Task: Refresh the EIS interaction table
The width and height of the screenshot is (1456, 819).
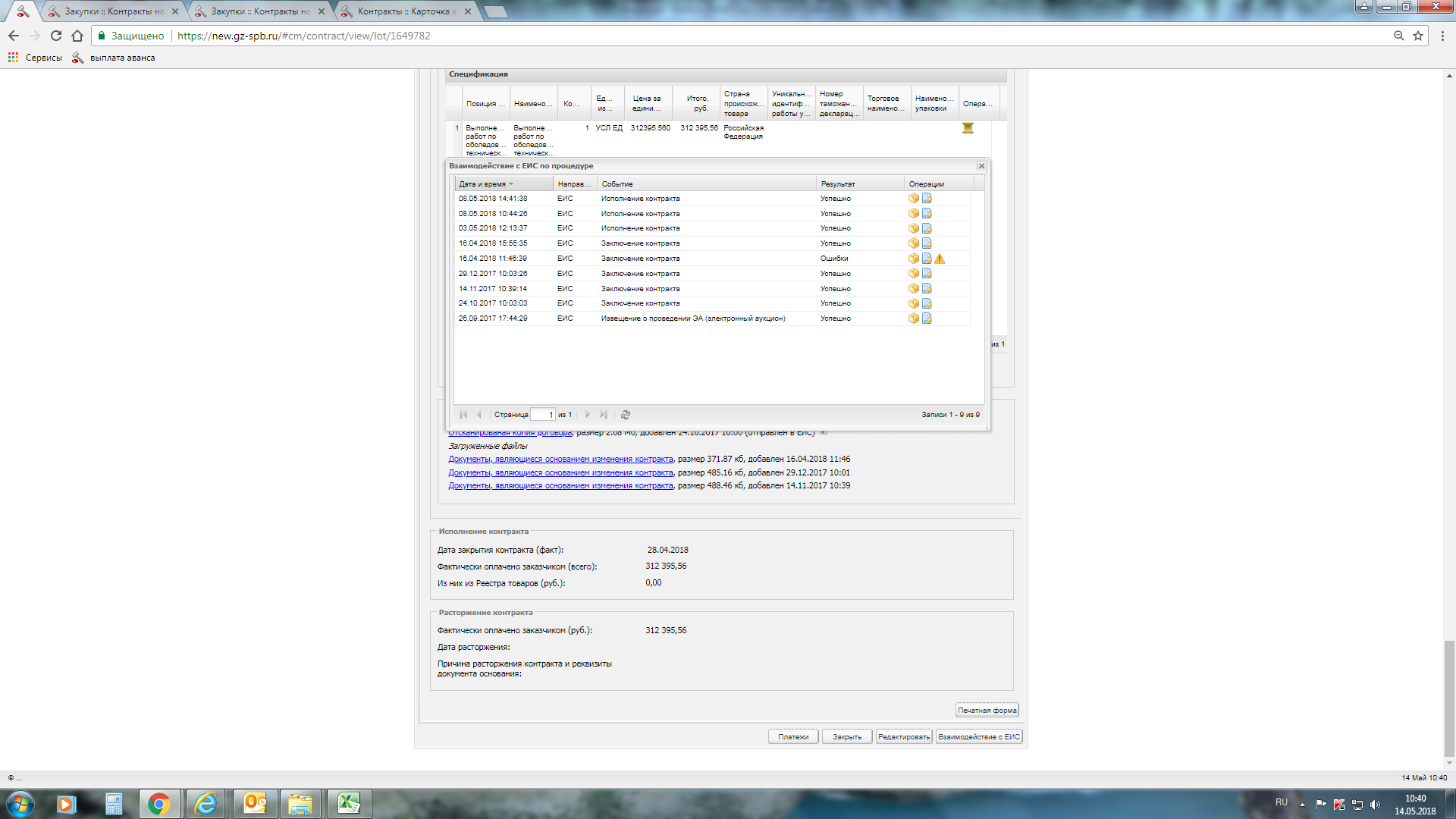Action: point(626,415)
